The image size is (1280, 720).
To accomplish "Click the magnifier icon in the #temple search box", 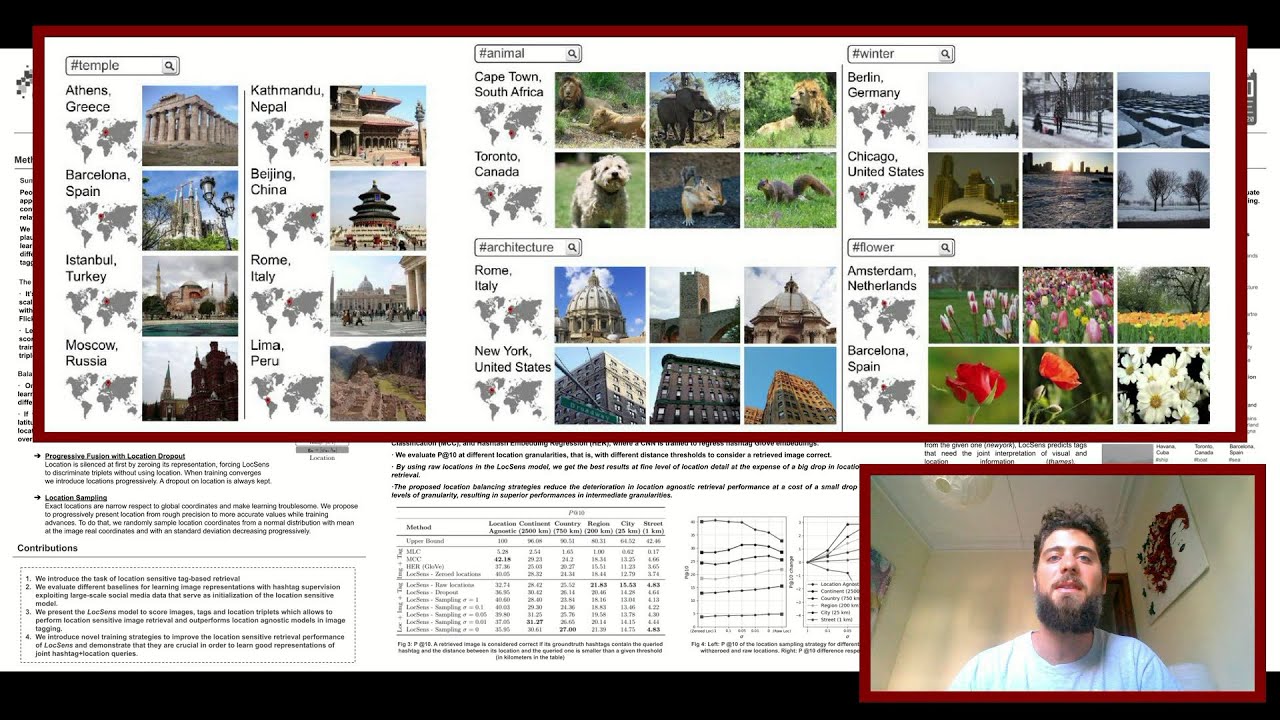I will [169, 66].
